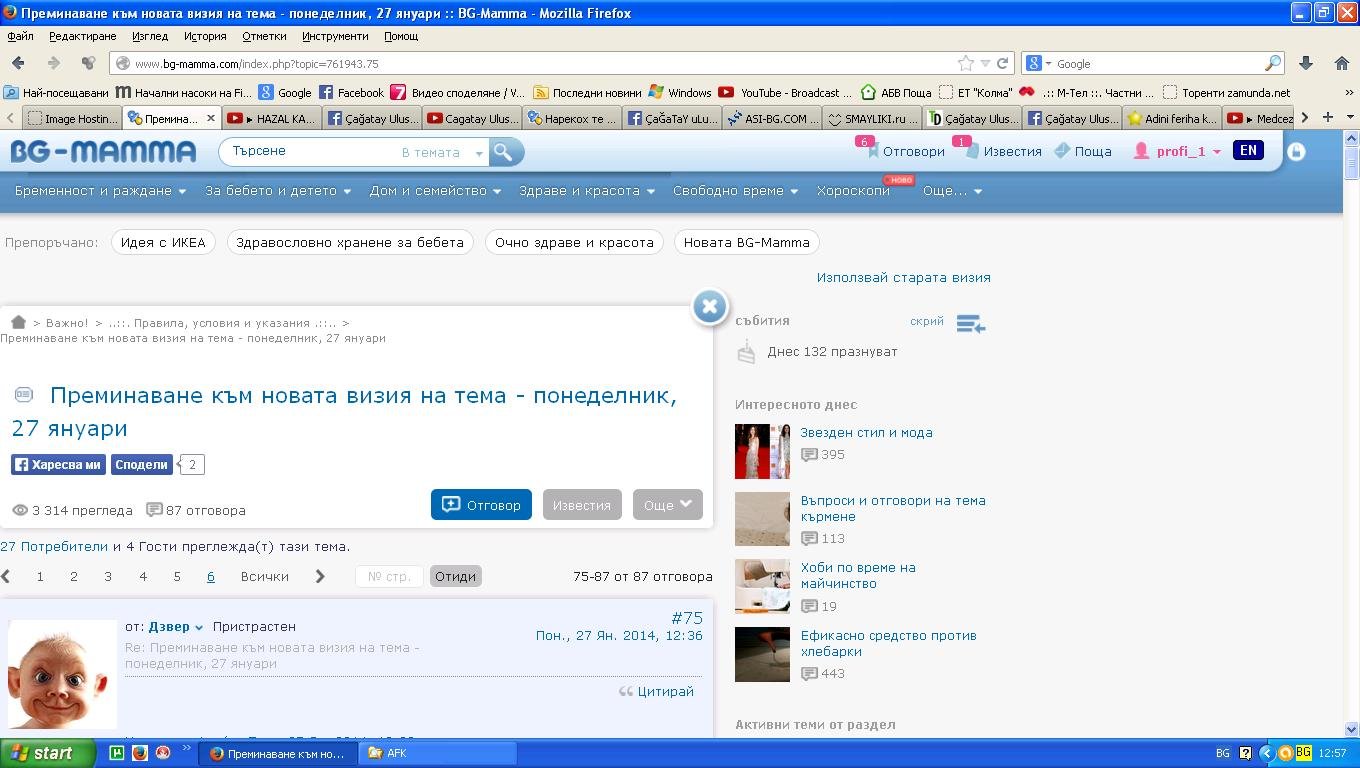Open 'Използвай старата визия' link
This screenshot has height=768, width=1360.
point(903,277)
